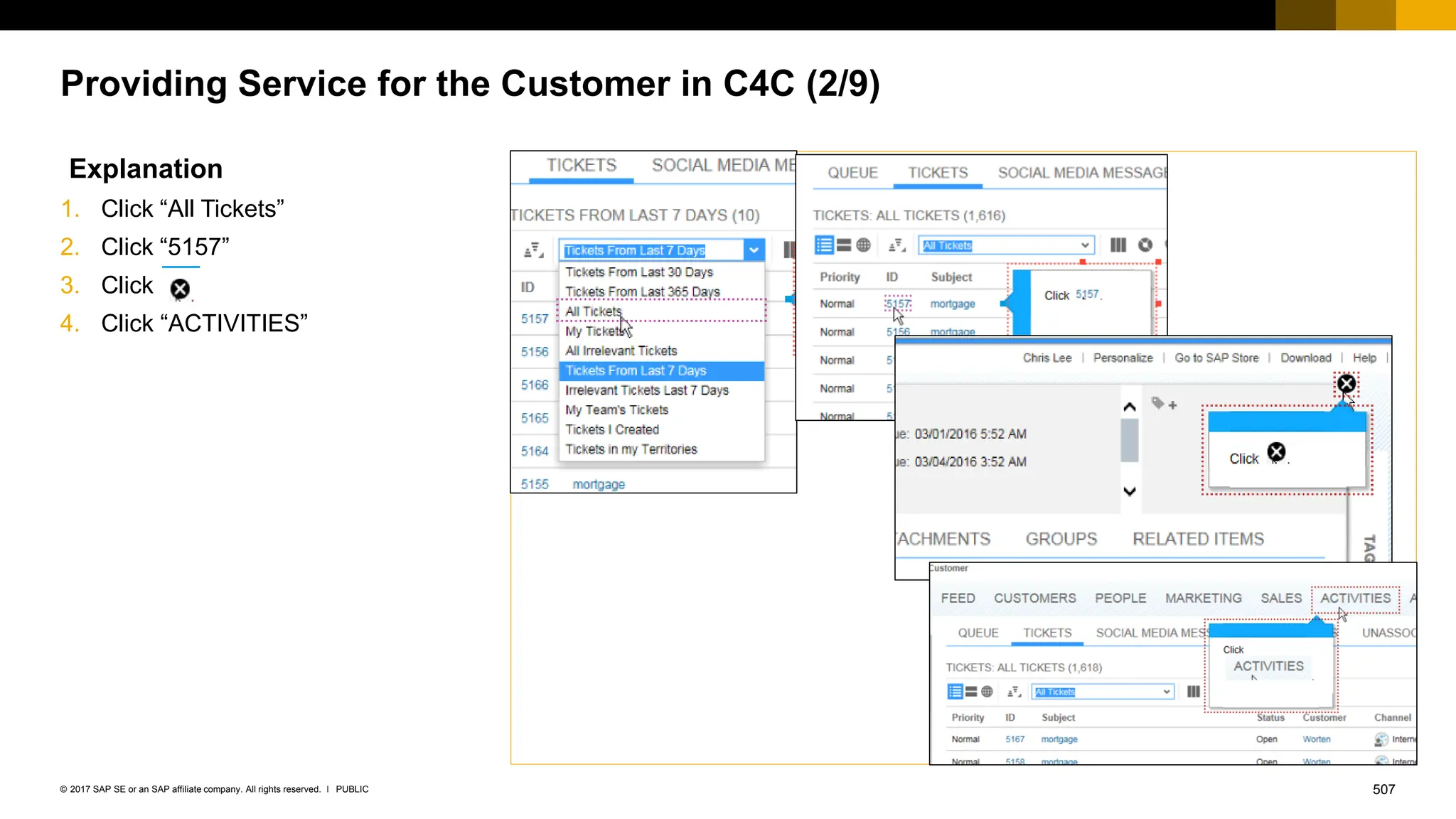Open ACTIVITIES work center
1456x819 pixels.
click(x=1355, y=598)
